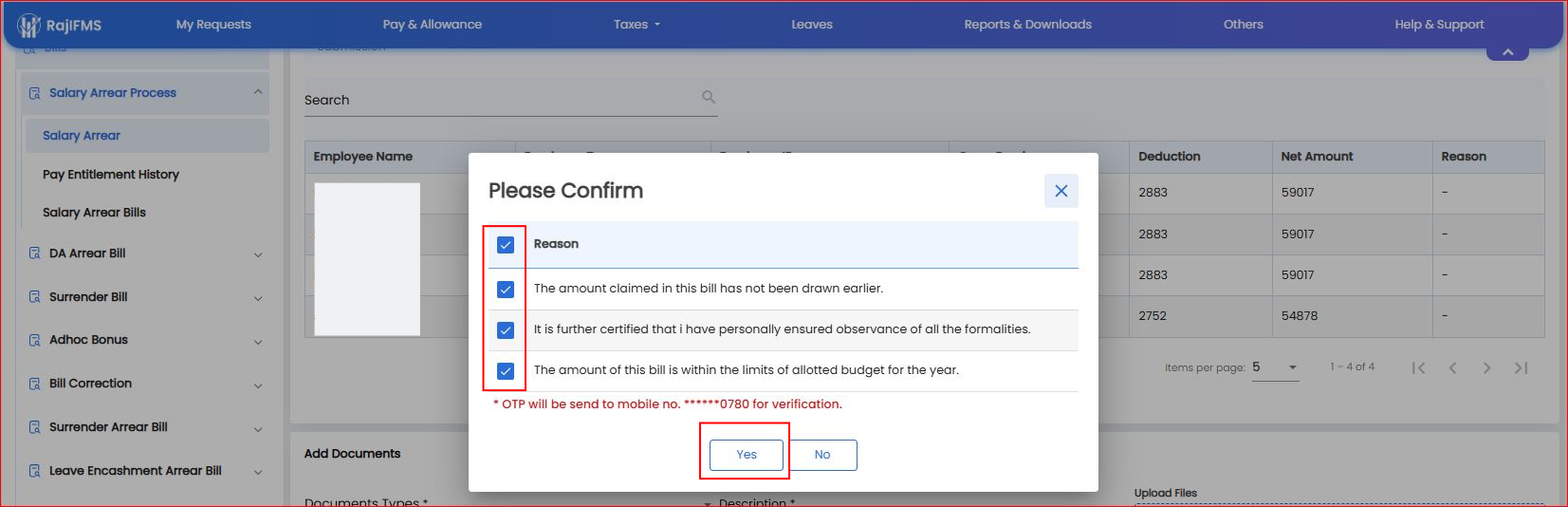
Task: Expand Leave Encashment Arrear Bill chevron
Action: click(258, 472)
